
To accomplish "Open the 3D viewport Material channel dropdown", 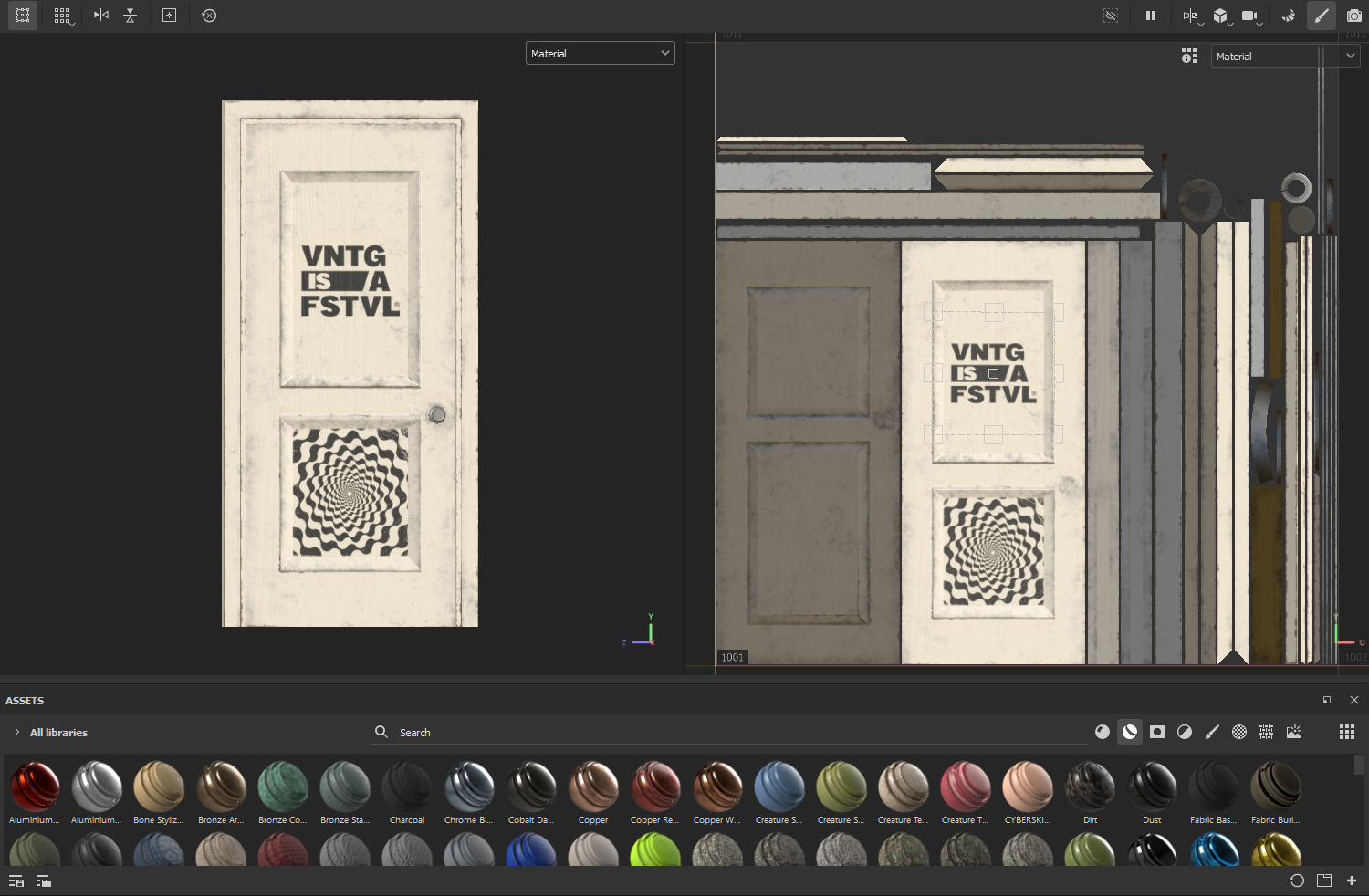I will [x=601, y=53].
